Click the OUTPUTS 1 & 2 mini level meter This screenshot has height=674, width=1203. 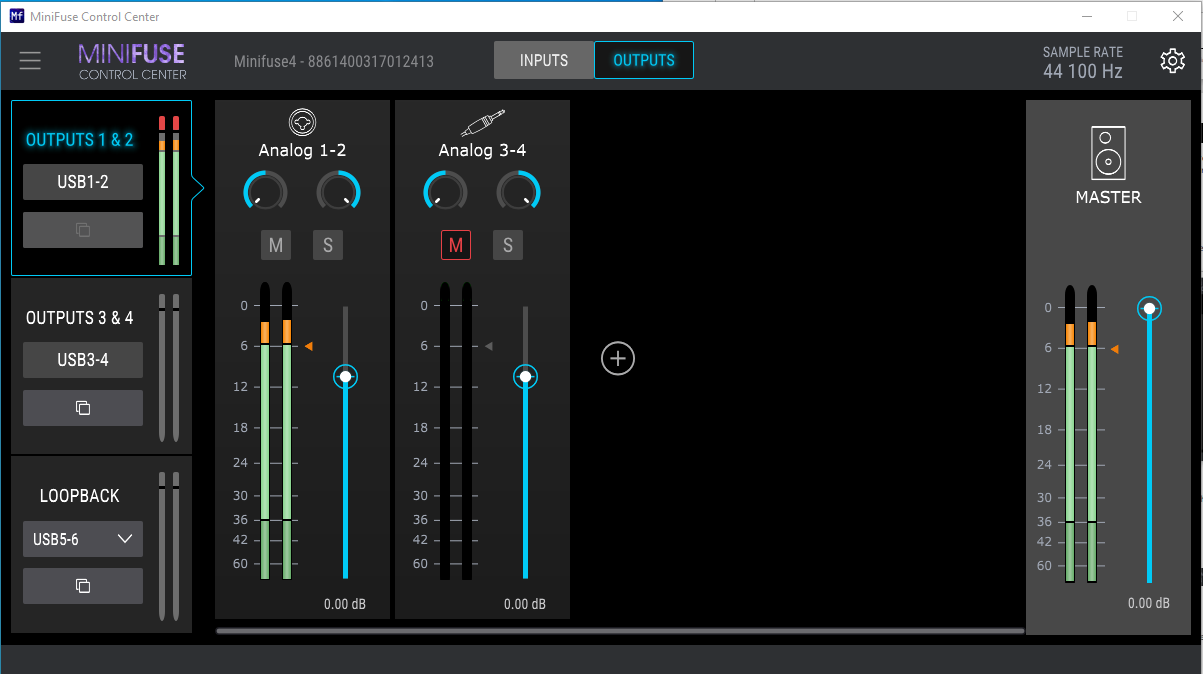click(x=168, y=190)
